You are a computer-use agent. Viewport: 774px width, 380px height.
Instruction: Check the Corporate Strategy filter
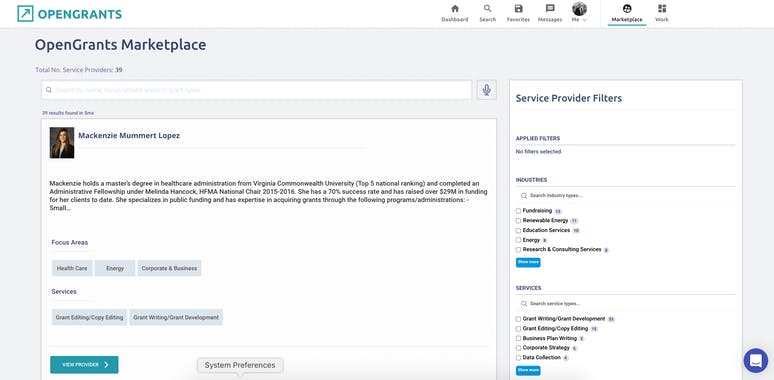click(518, 348)
